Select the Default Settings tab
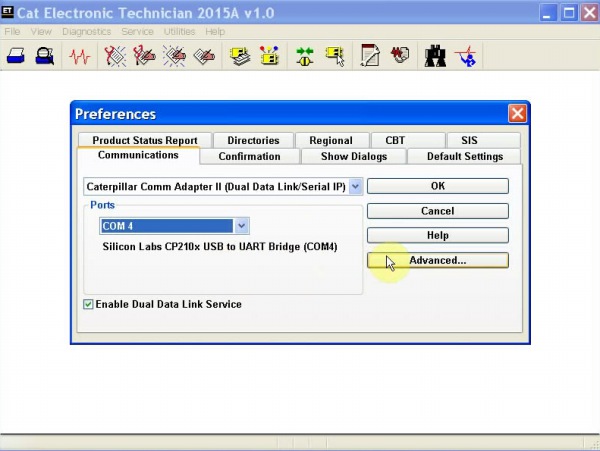600x451 pixels. click(x=465, y=156)
